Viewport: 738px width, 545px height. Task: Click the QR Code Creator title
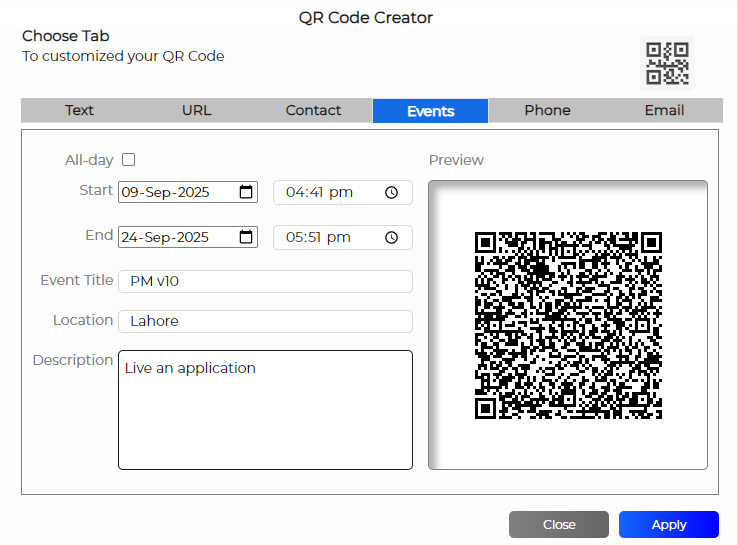[366, 17]
